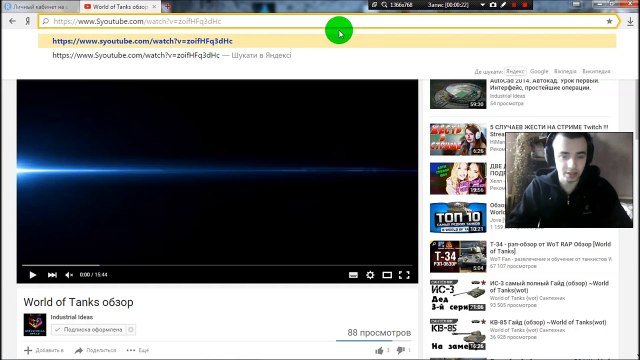Open downloads arrow icon
Image resolution: width=640 pixels, height=360 pixels.
[631, 22]
